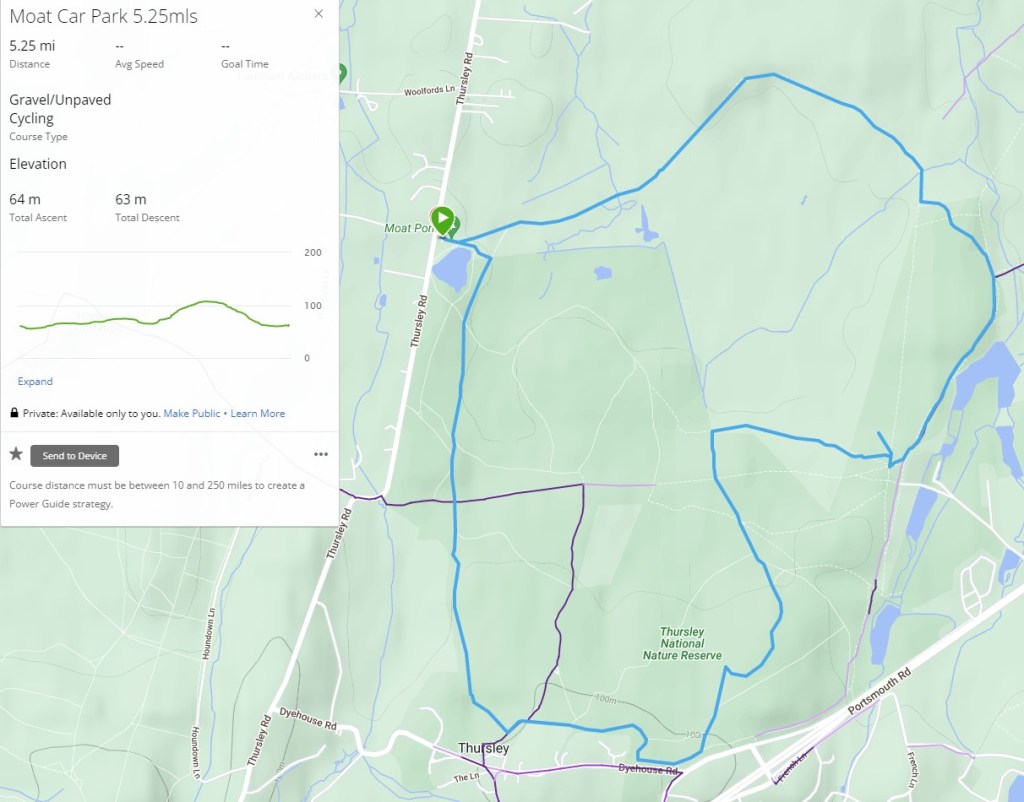Expand the elevation chart
1024x802 pixels.
pos(35,381)
